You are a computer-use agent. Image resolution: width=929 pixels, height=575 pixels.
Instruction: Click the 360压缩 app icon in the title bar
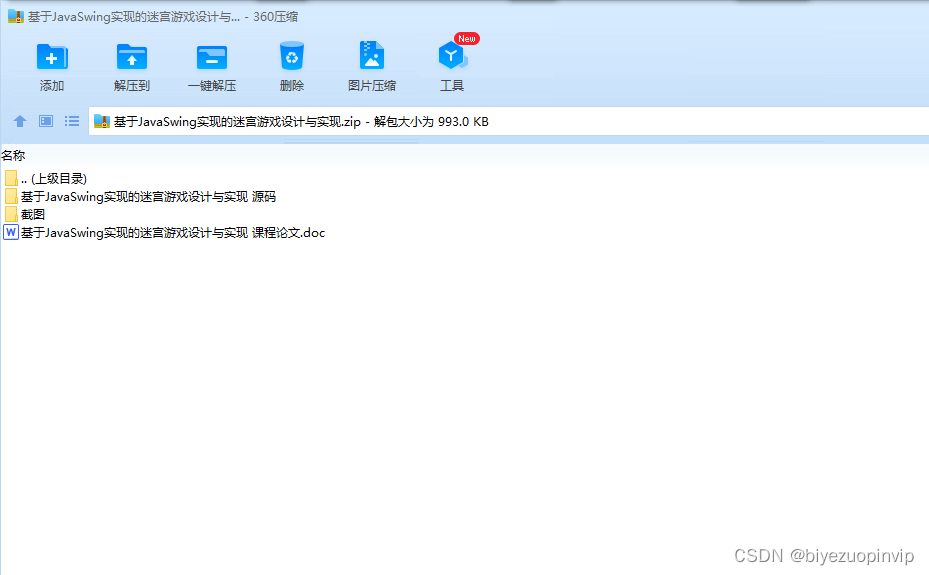(15, 17)
